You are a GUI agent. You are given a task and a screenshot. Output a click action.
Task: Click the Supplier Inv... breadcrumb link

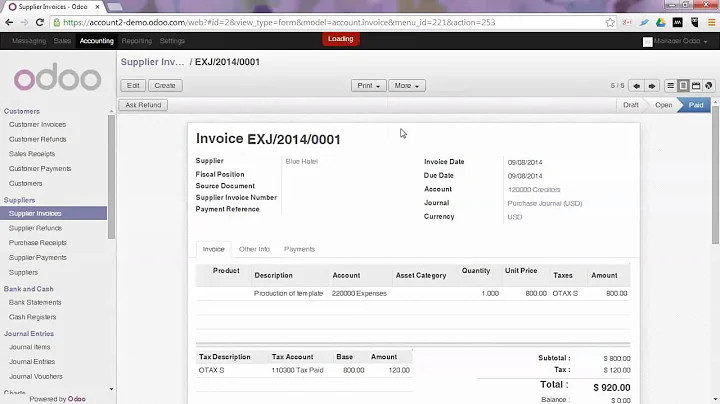[152, 62]
